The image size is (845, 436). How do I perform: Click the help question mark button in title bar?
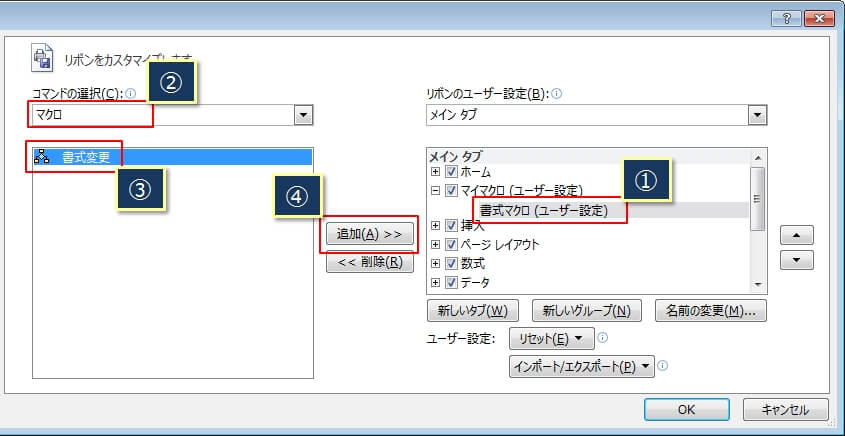click(785, 18)
